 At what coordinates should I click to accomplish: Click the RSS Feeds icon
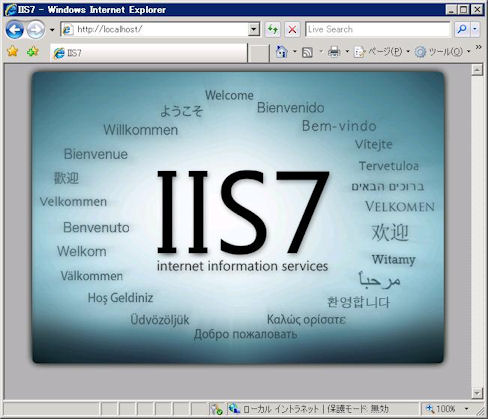307,52
